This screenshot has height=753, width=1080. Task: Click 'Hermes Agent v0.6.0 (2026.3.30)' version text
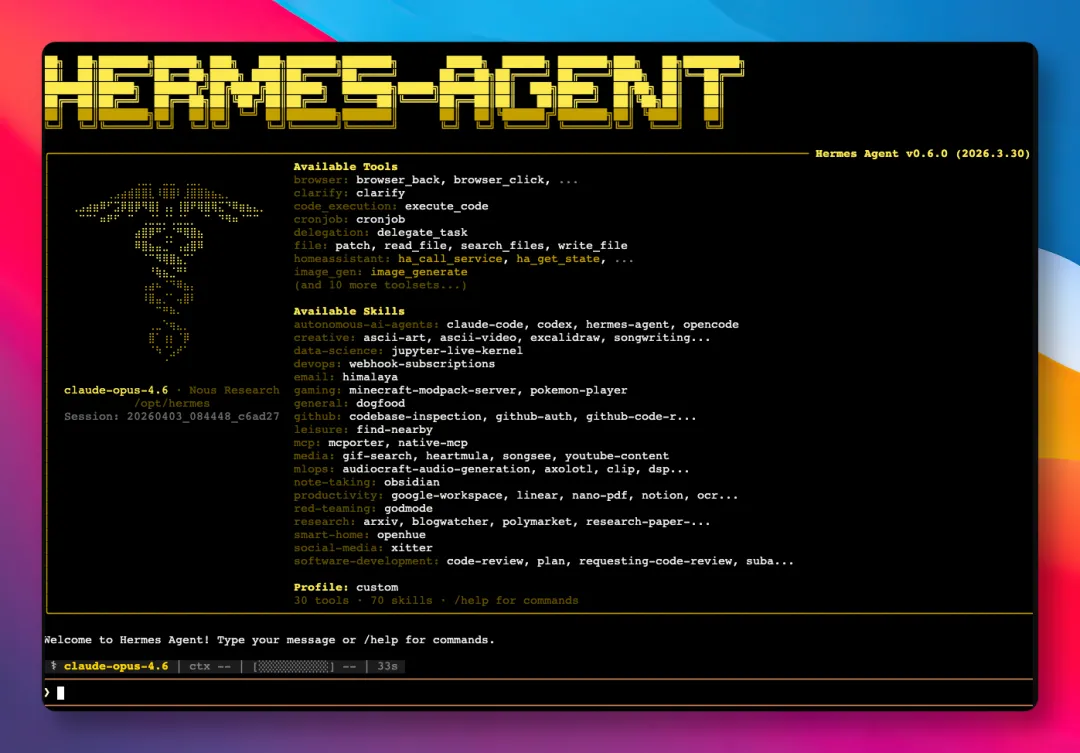click(x=922, y=154)
